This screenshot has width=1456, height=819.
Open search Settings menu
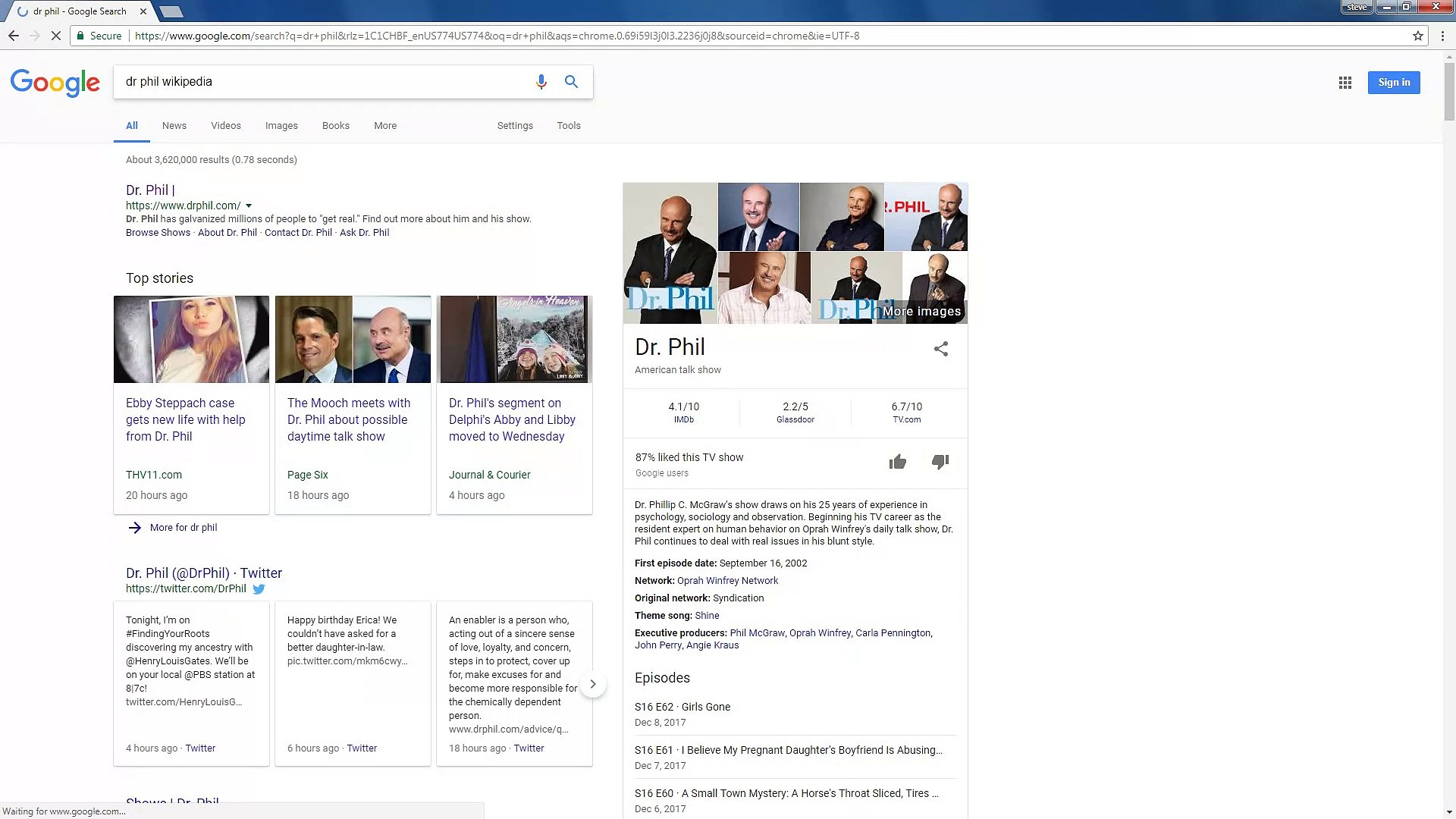point(515,126)
